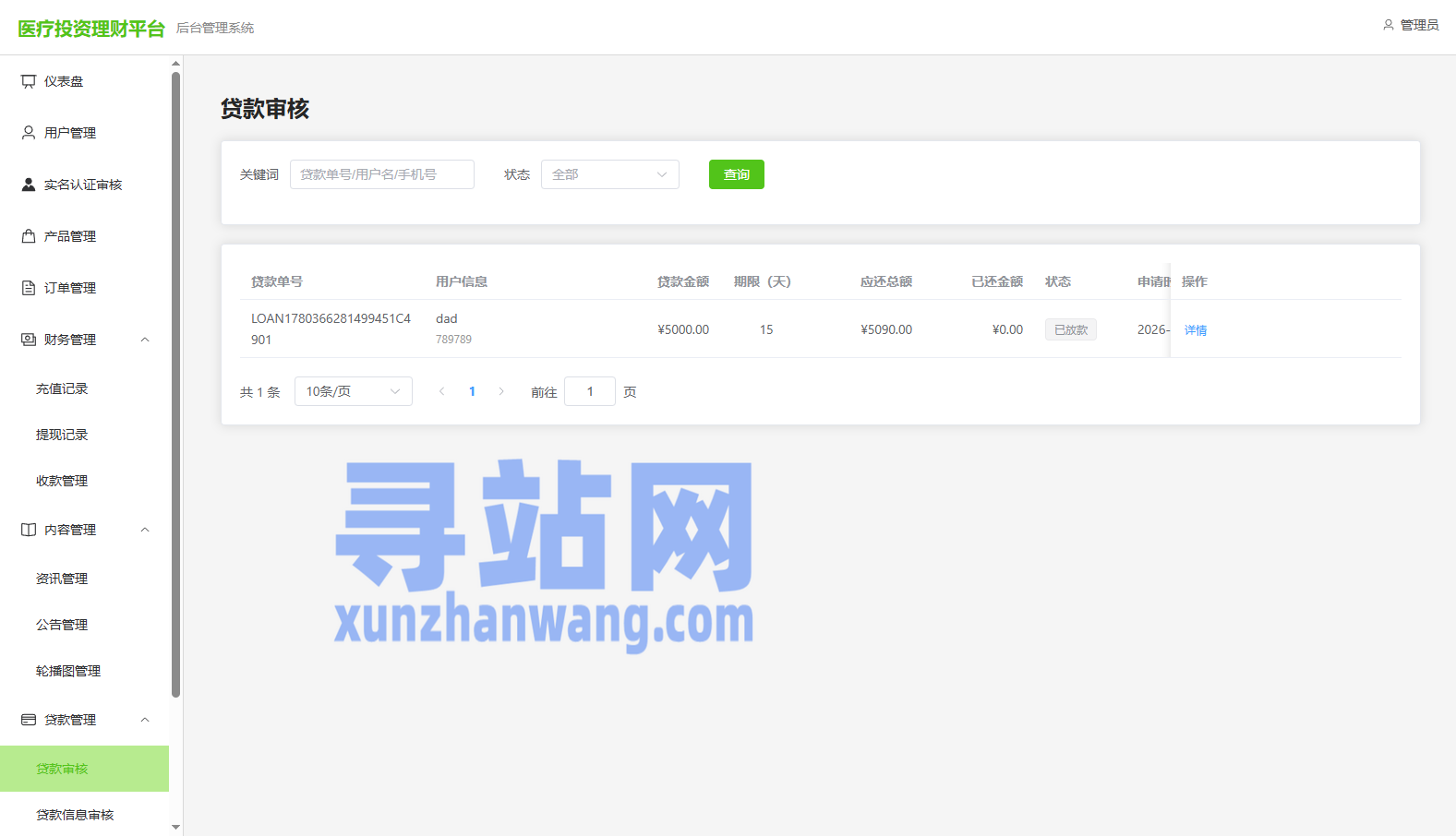The image size is (1456, 836).
Task: Click page number 1 in pagination
Action: [x=472, y=391]
